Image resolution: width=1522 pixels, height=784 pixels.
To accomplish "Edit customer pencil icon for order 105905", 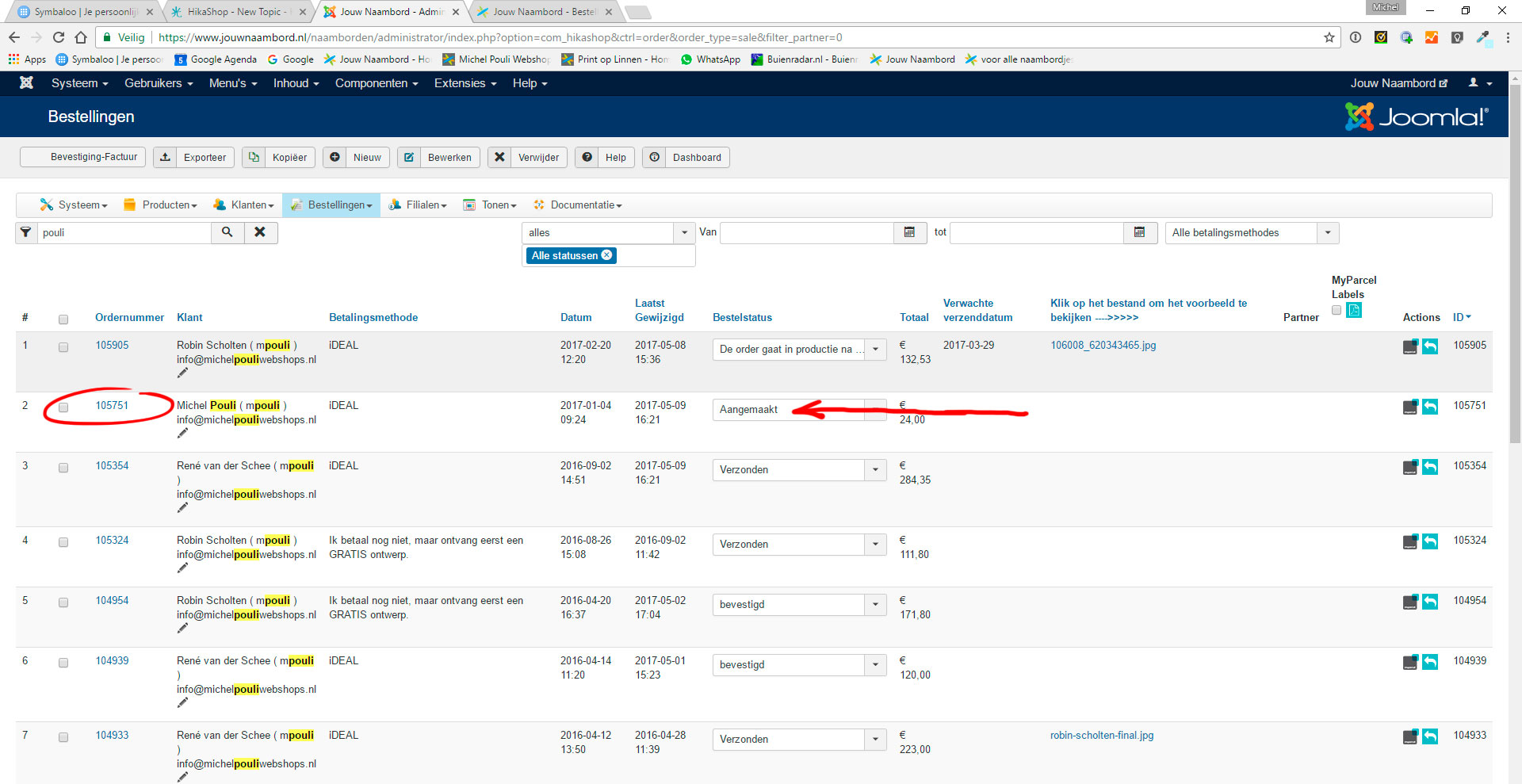I will (183, 373).
